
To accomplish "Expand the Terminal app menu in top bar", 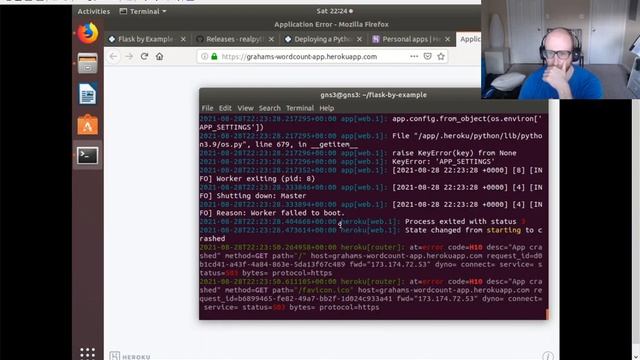I will 143,11.
